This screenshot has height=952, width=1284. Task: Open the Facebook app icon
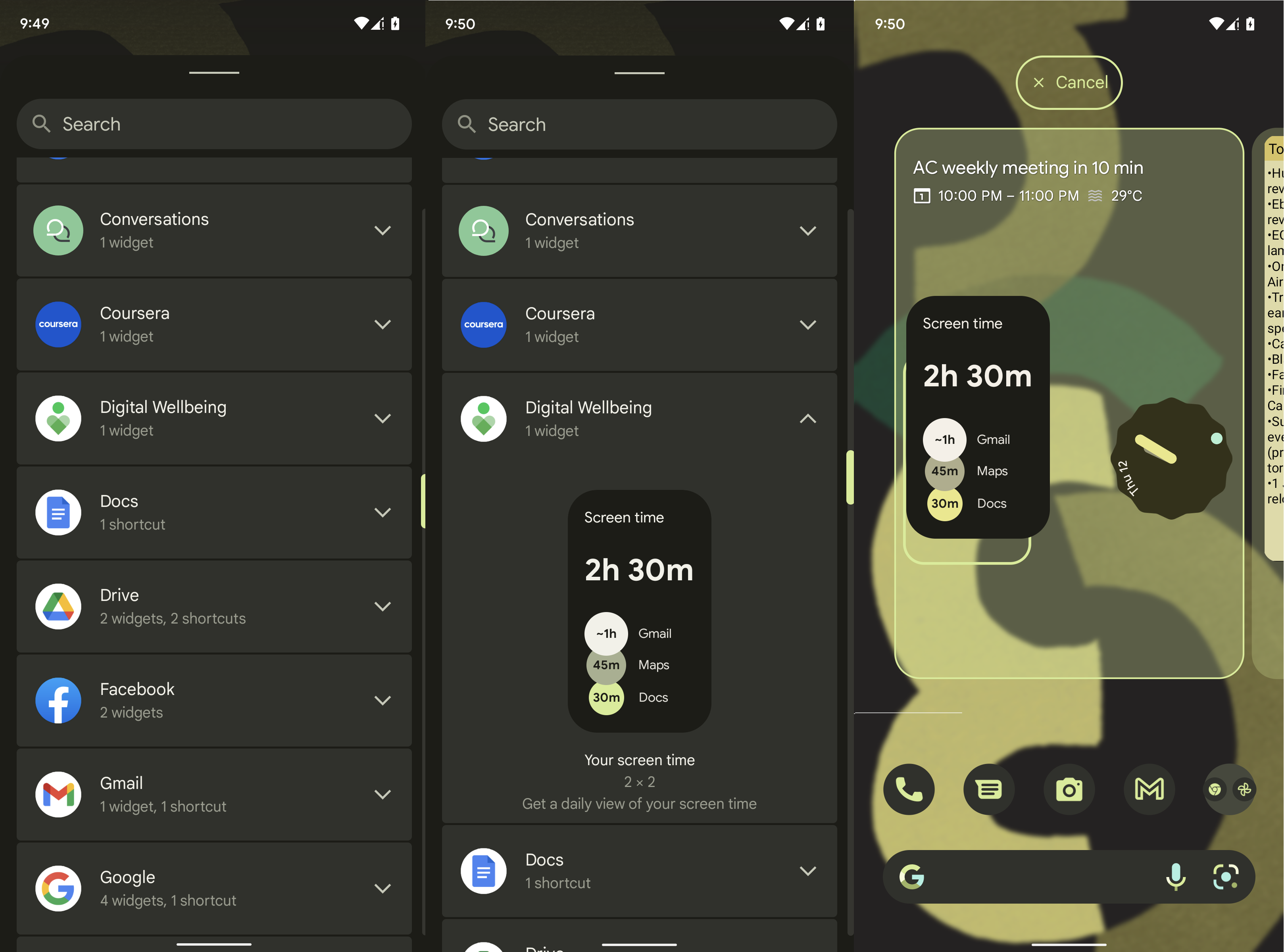tap(57, 700)
